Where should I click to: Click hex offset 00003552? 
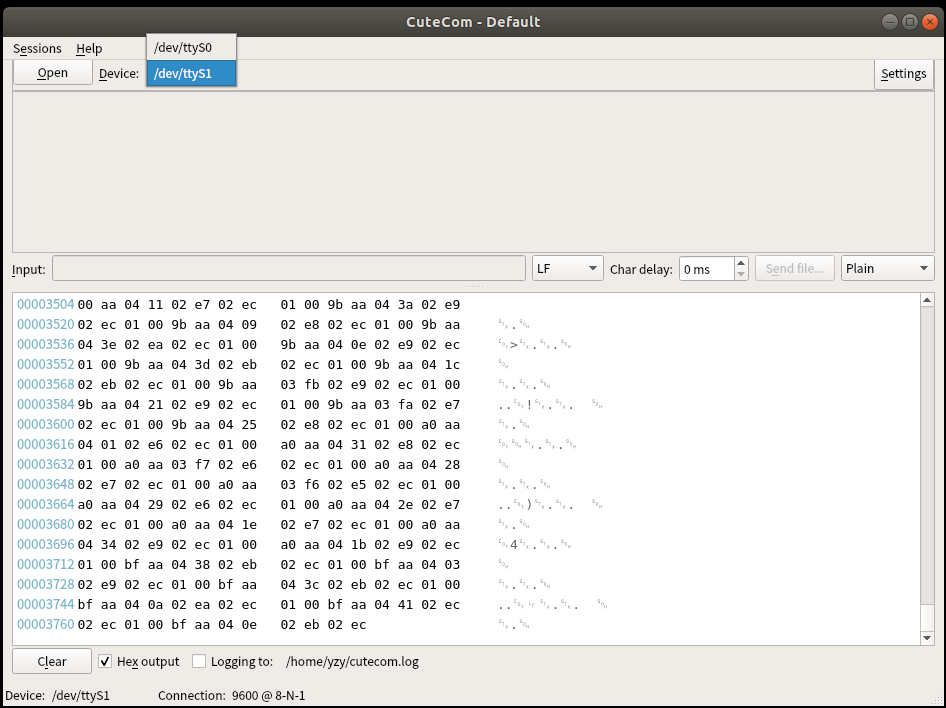[x=45, y=364]
